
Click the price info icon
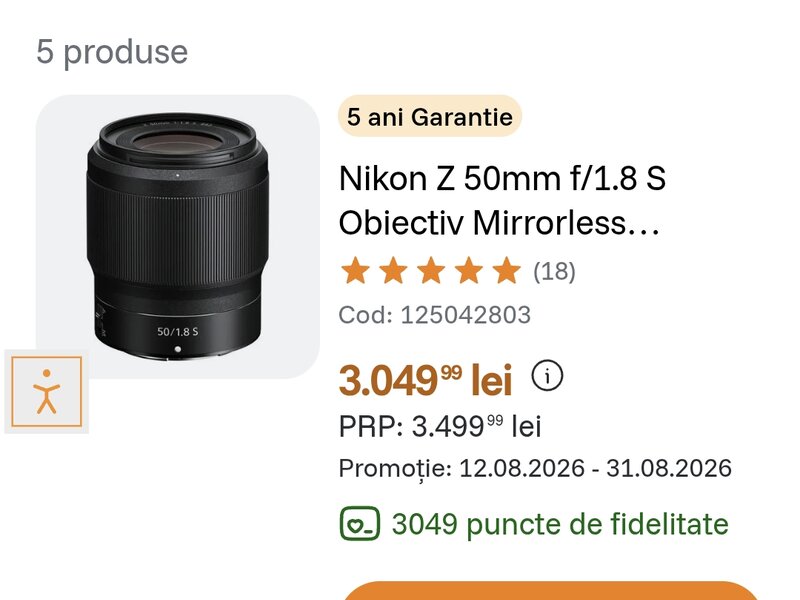point(547,376)
